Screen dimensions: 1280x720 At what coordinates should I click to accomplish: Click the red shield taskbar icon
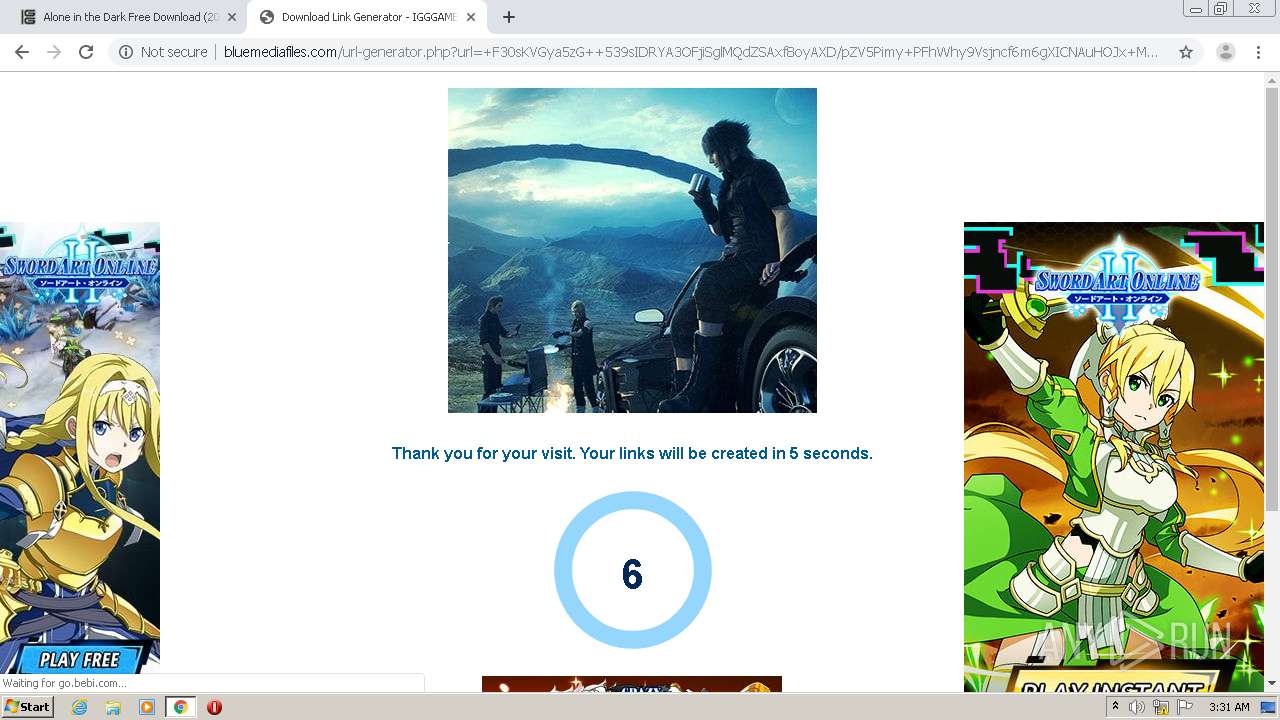[x=214, y=707]
